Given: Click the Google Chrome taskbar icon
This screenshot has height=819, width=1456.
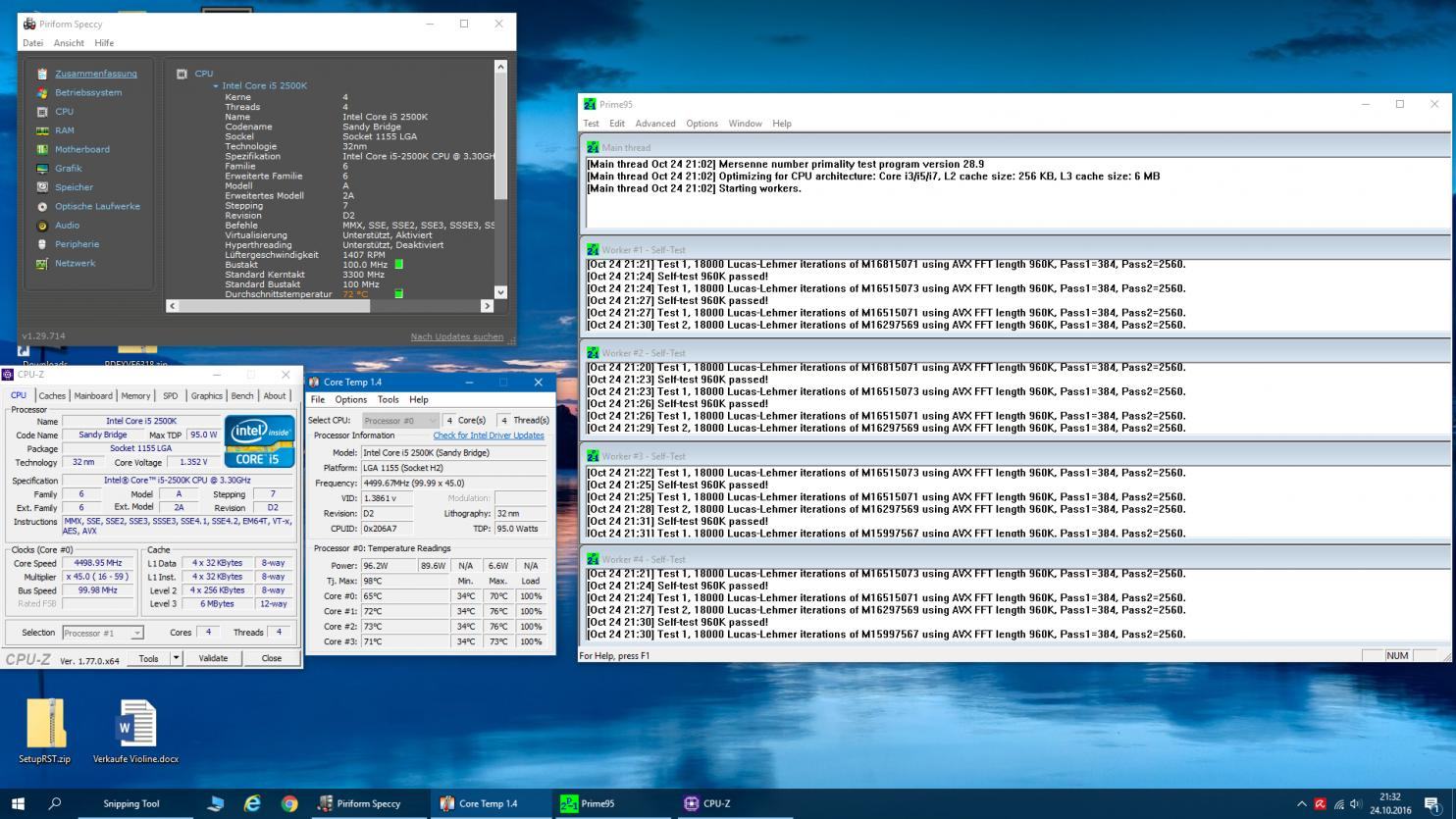Looking at the screenshot, I should point(289,804).
